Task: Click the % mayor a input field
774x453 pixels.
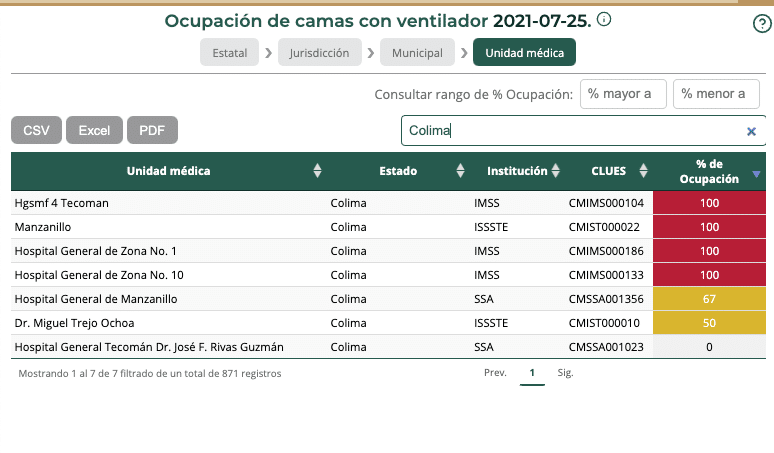Action: pyautogui.click(x=622, y=94)
